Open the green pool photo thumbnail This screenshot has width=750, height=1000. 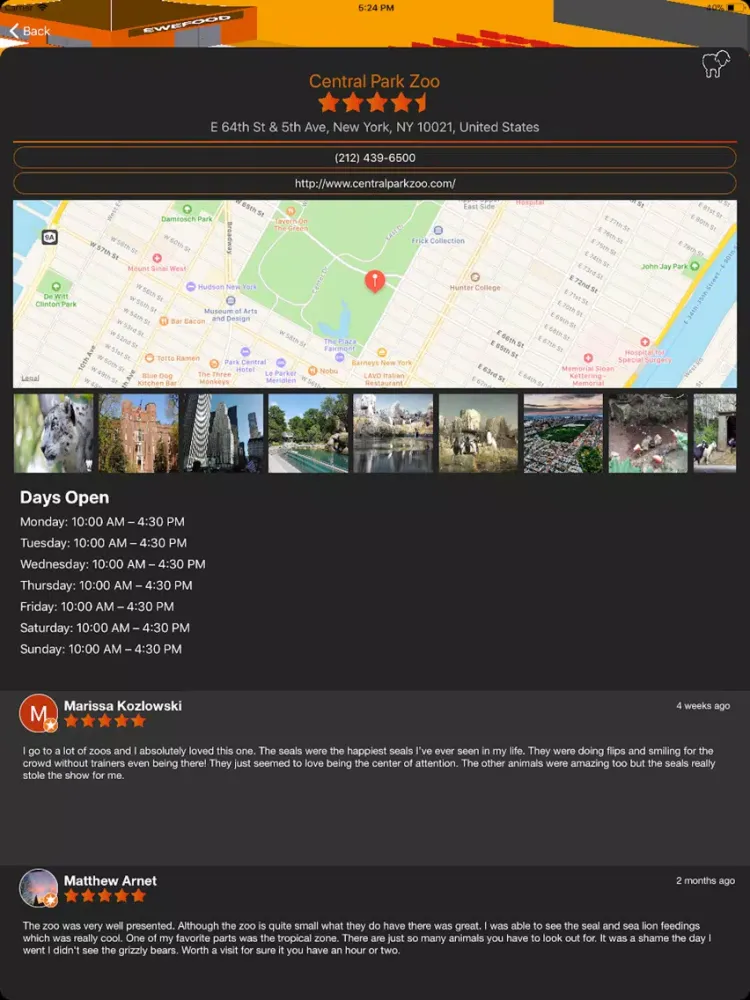[308, 433]
